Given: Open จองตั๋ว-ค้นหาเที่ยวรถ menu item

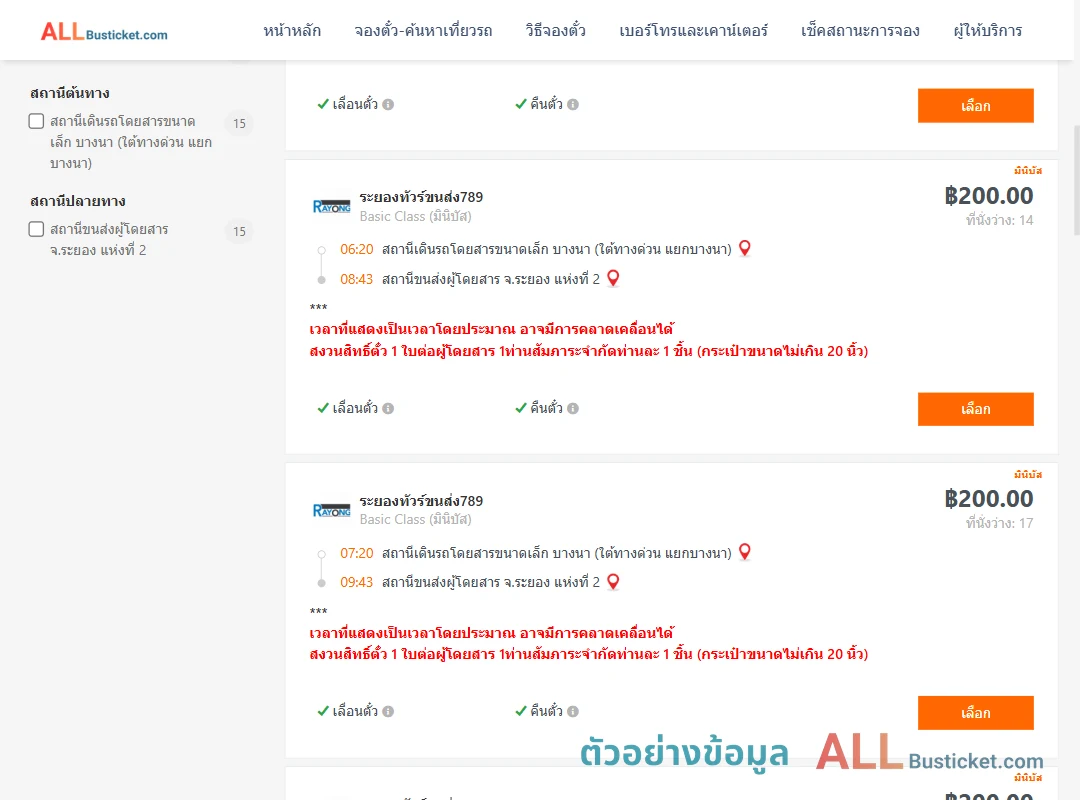Looking at the screenshot, I should [x=423, y=31].
